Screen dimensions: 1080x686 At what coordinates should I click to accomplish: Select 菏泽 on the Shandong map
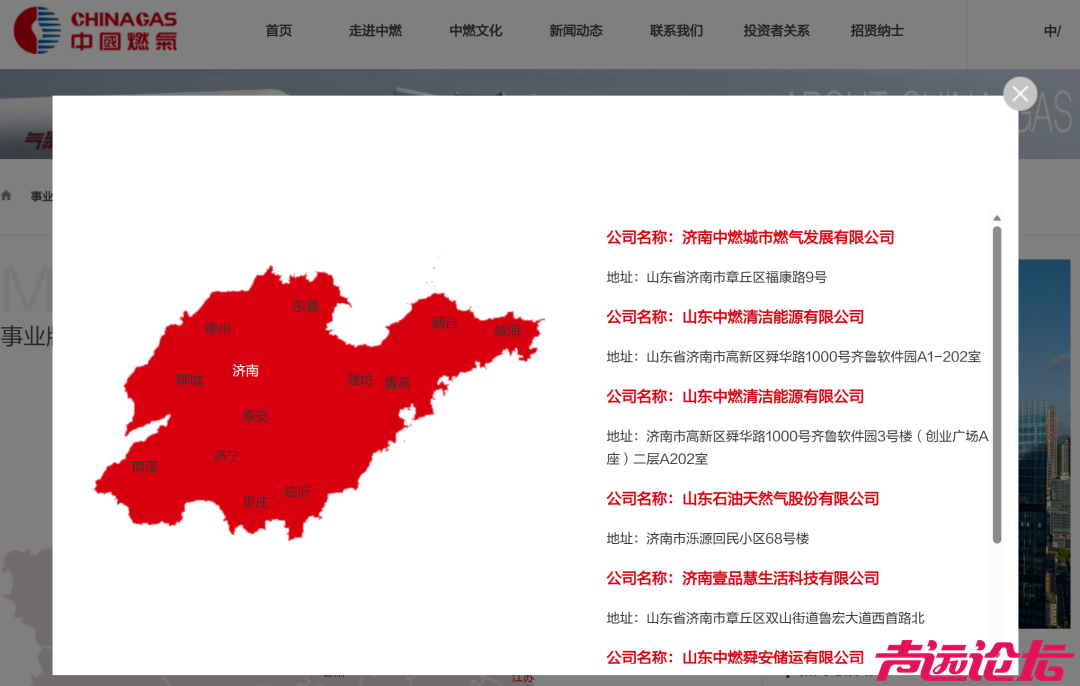pyautogui.click(x=145, y=467)
